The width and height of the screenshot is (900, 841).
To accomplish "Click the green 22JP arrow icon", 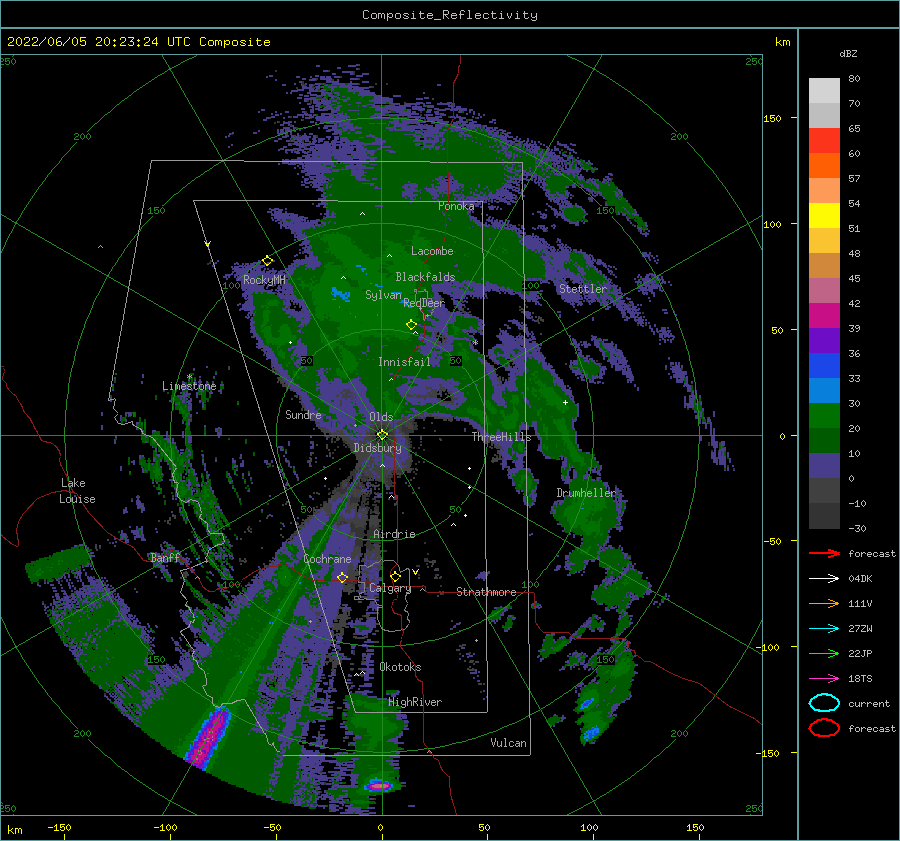I will (824, 653).
